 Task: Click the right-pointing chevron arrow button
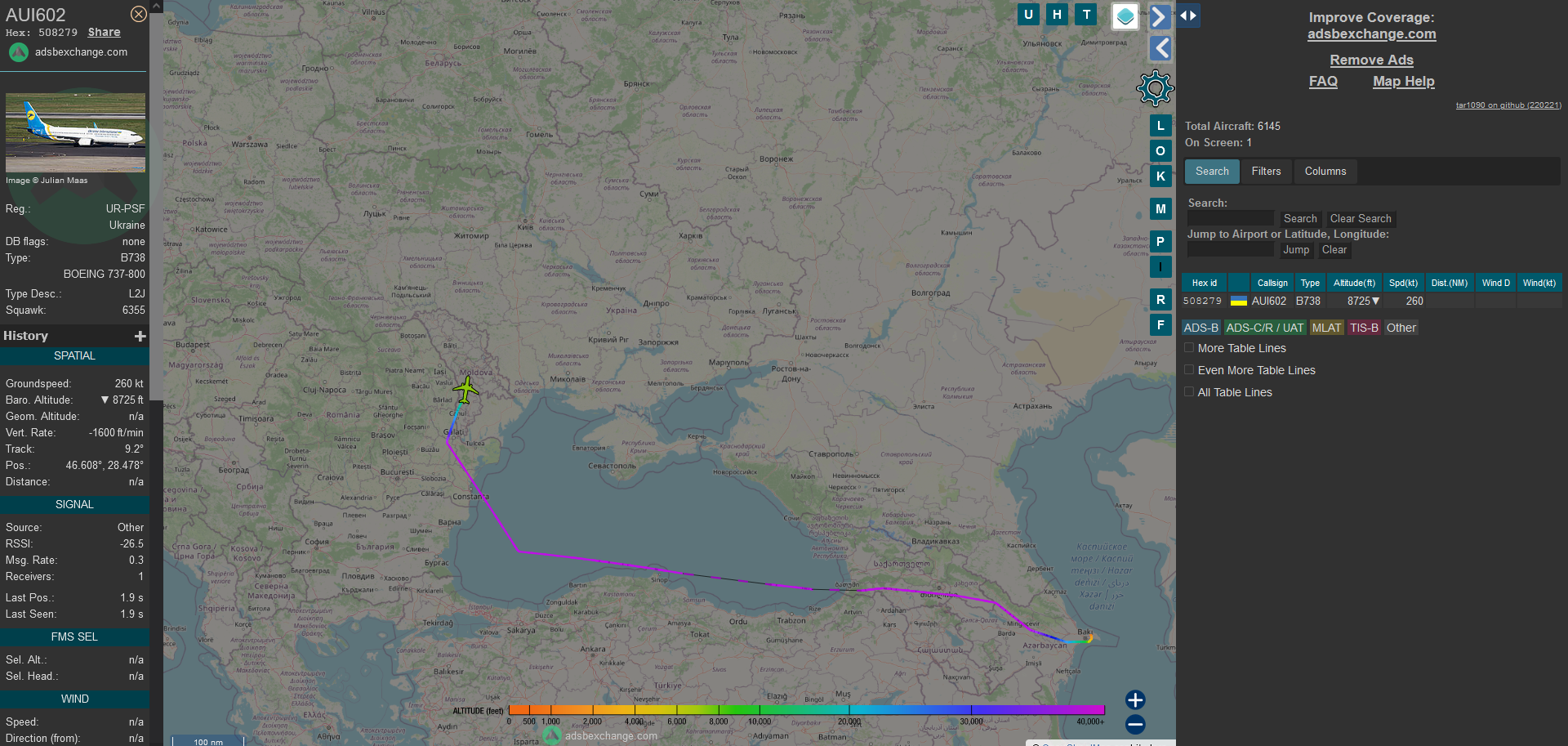[1160, 16]
